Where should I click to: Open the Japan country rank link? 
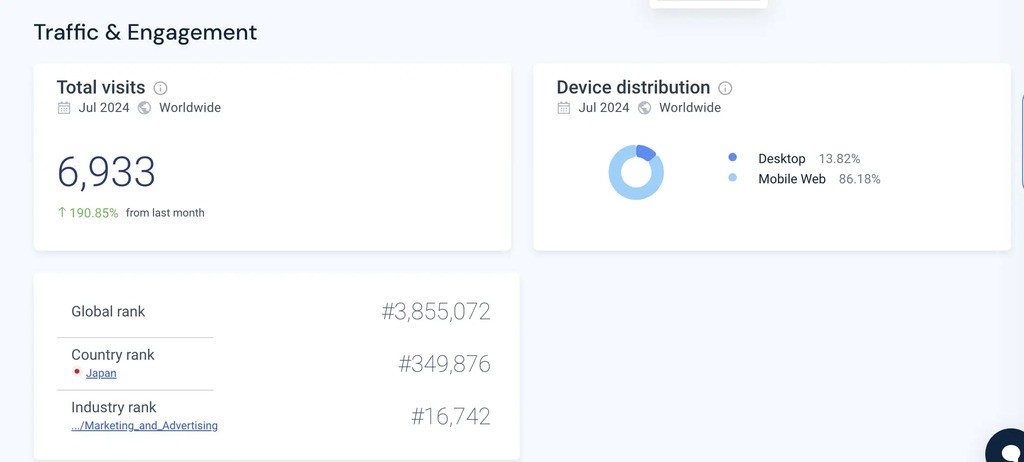click(x=101, y=373)
